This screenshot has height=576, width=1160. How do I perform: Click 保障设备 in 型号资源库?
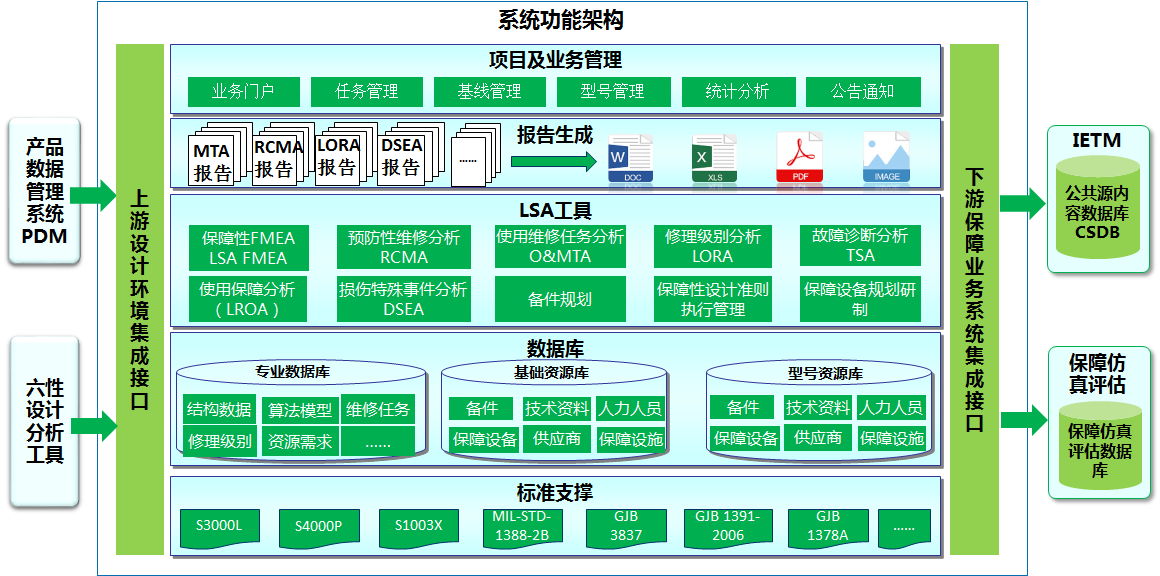click(745, 438)
